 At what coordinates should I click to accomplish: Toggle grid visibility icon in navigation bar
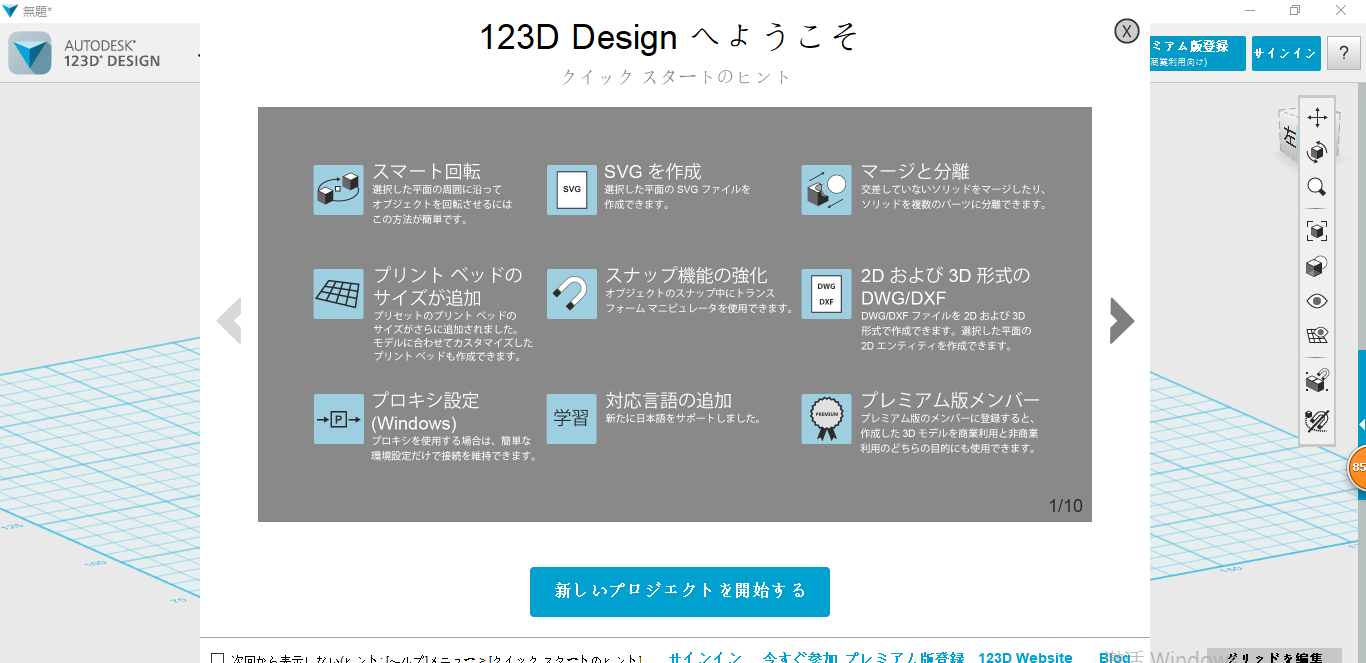(1317, 336)
